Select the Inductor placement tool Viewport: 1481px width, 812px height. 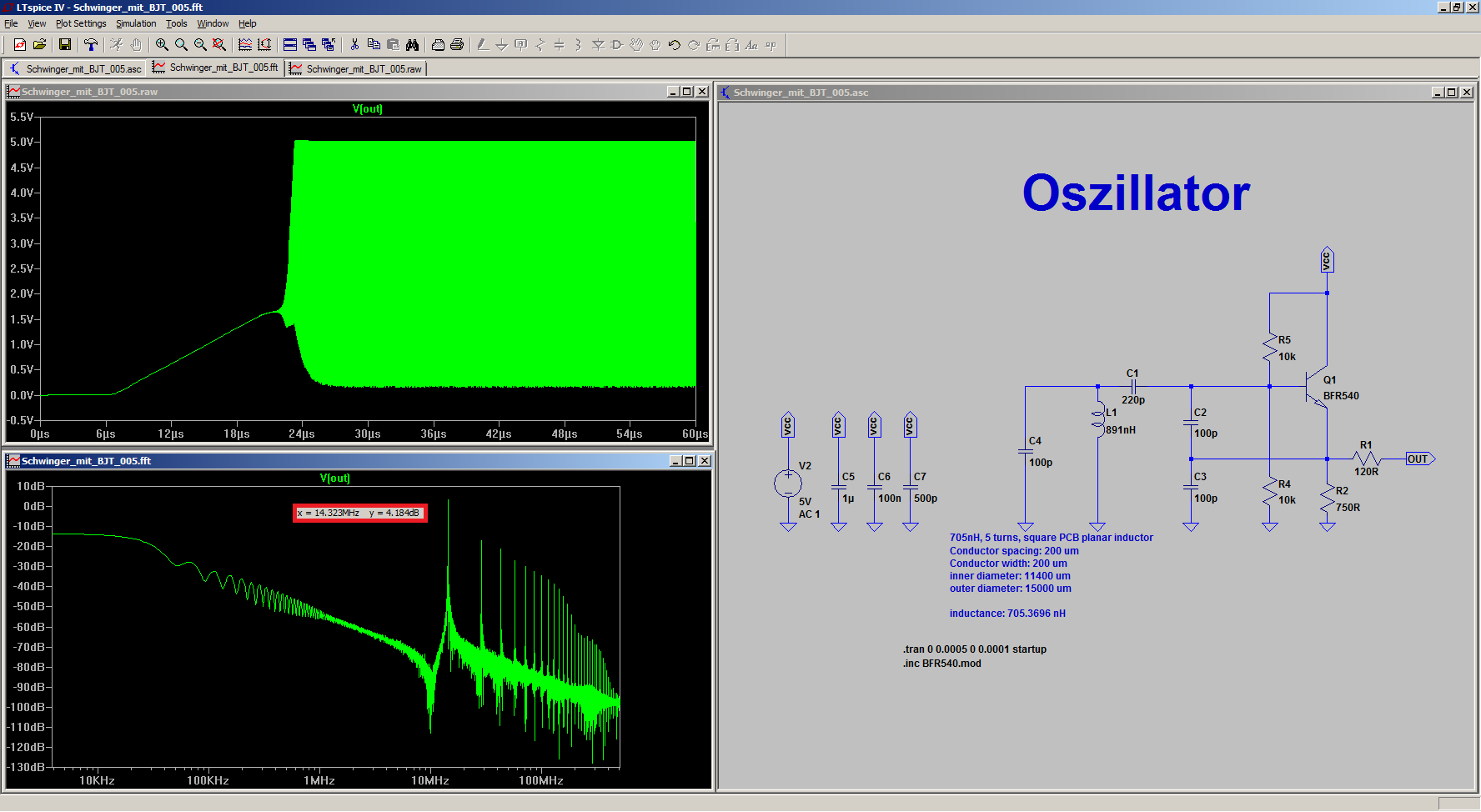[x=579, y=45]
